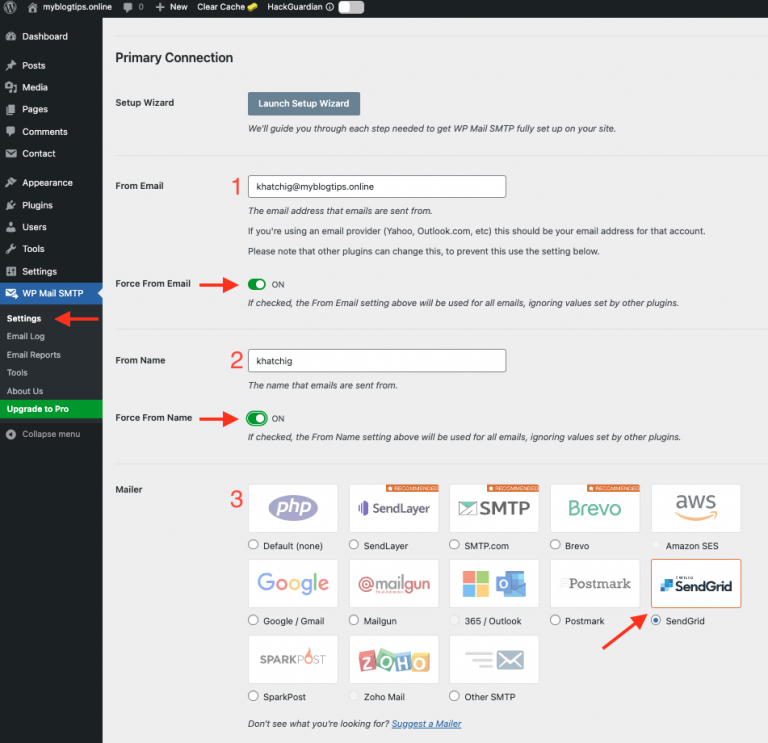
Task: Choose the SMTP.com radio button
Action: tap(454, 545)
